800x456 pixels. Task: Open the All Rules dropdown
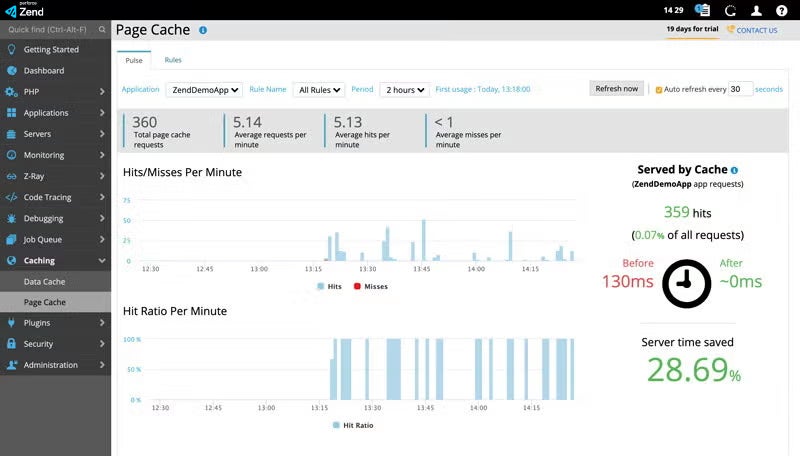point(320,89)
